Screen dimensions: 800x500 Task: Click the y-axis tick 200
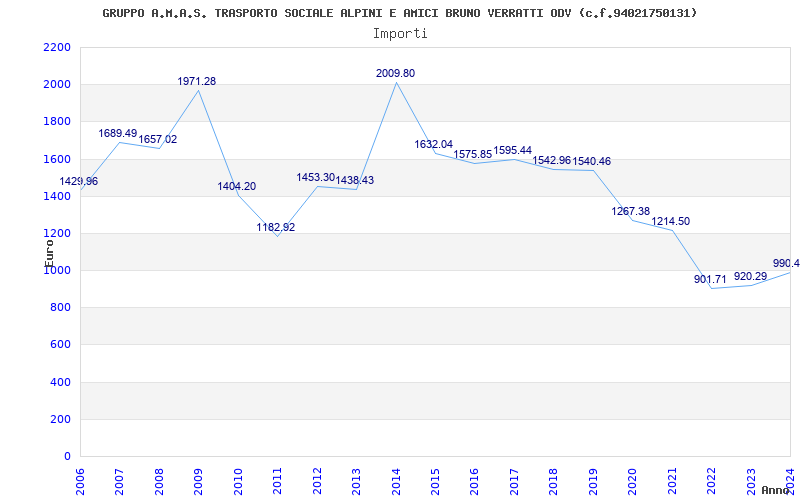pos(61,419)
